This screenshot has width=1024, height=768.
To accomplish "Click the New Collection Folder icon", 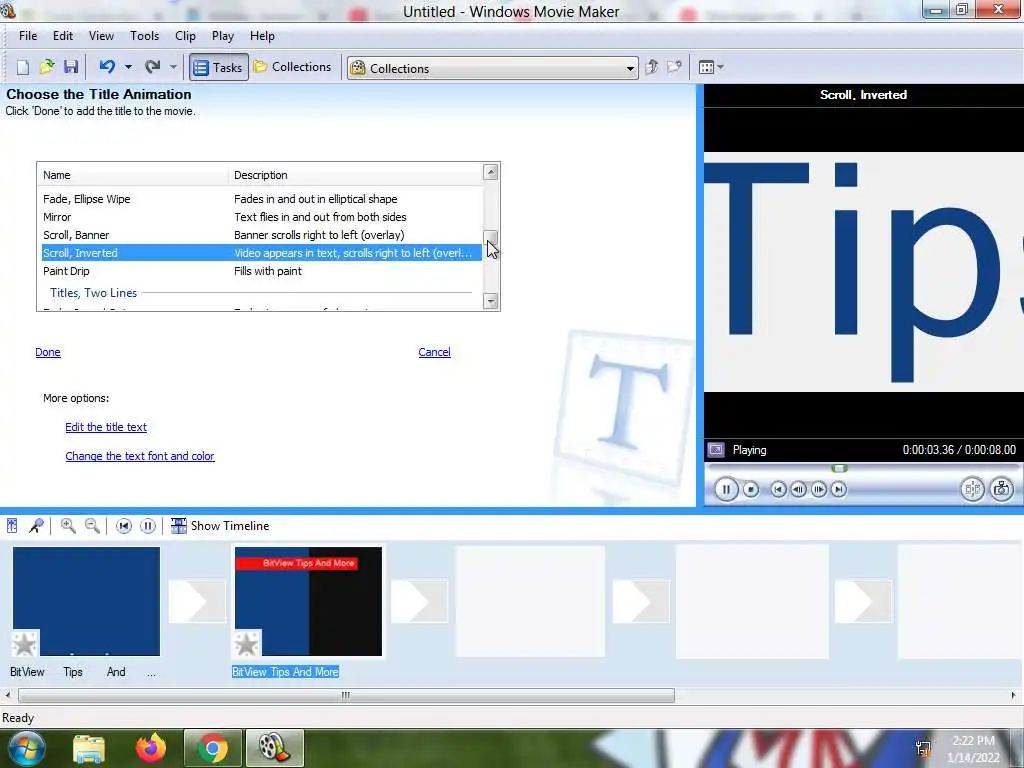I will pos(675,67).
